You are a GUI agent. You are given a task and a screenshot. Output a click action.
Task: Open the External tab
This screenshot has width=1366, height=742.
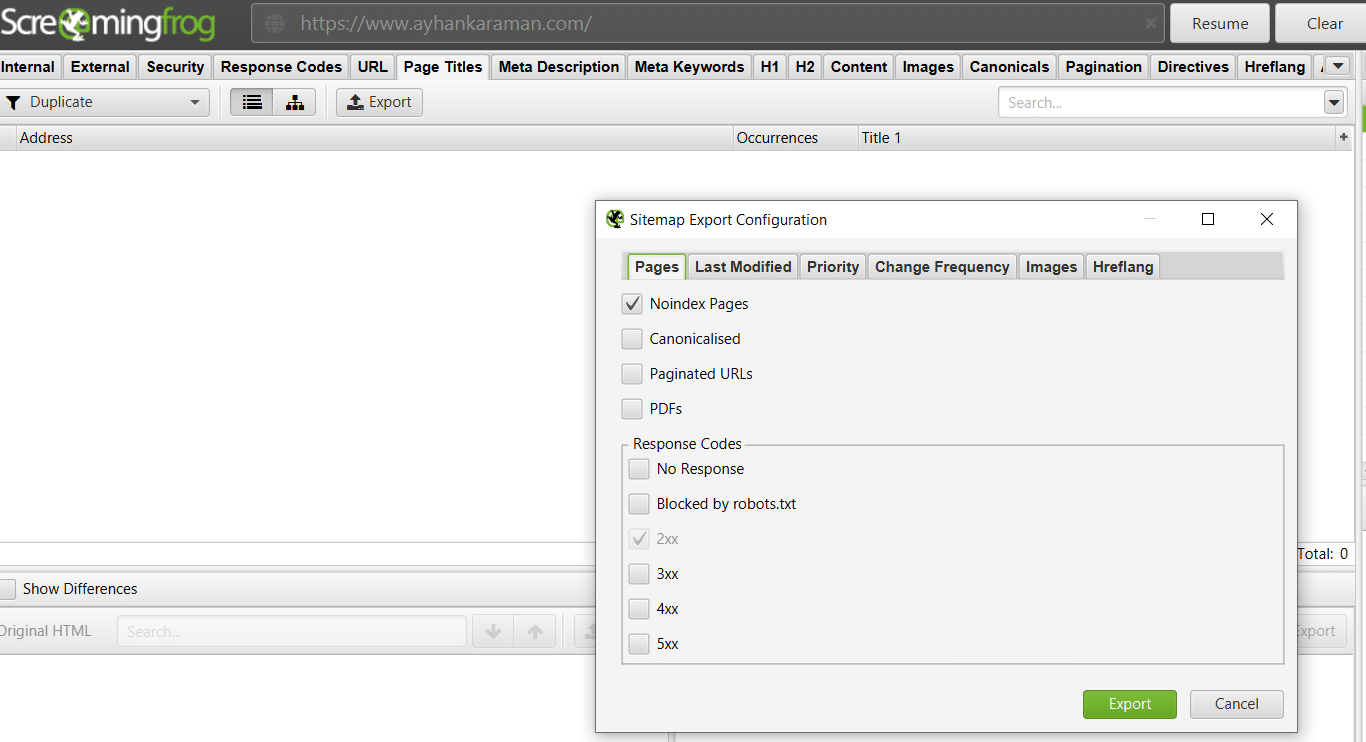pos(100,67)
